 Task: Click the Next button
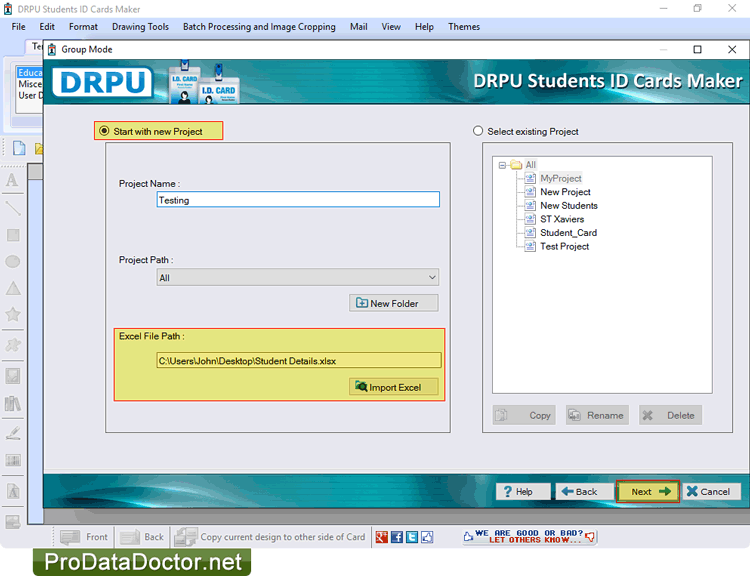[x=648, y=491]
